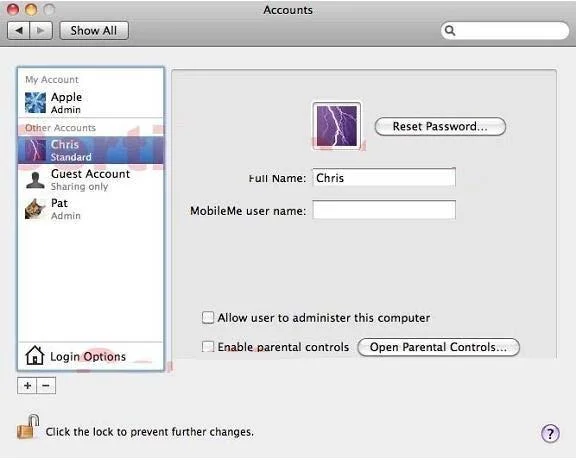Check Enable parental controls
577x460 pixels.
[208, 347]
